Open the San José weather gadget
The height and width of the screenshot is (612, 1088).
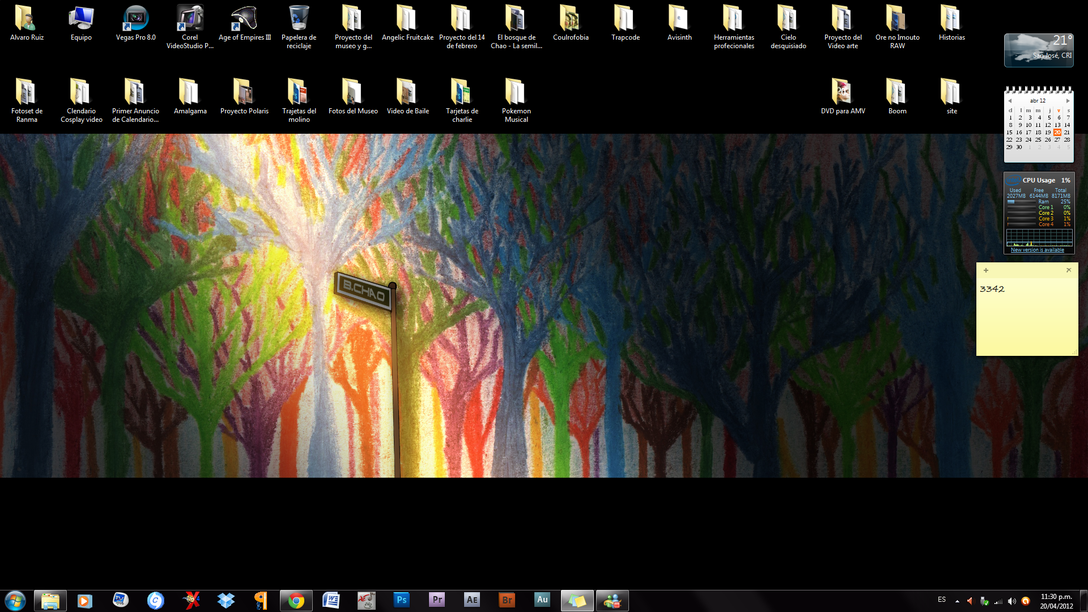click(x=1039, y=49)
